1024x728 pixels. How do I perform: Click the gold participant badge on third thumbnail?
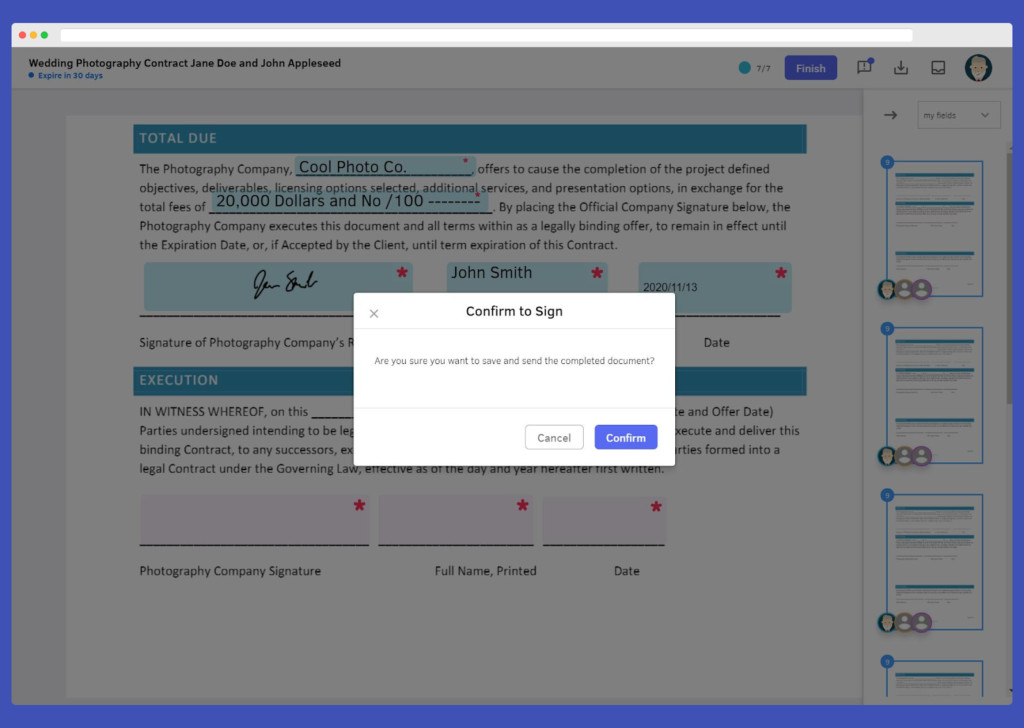click(x=906, y=621)
